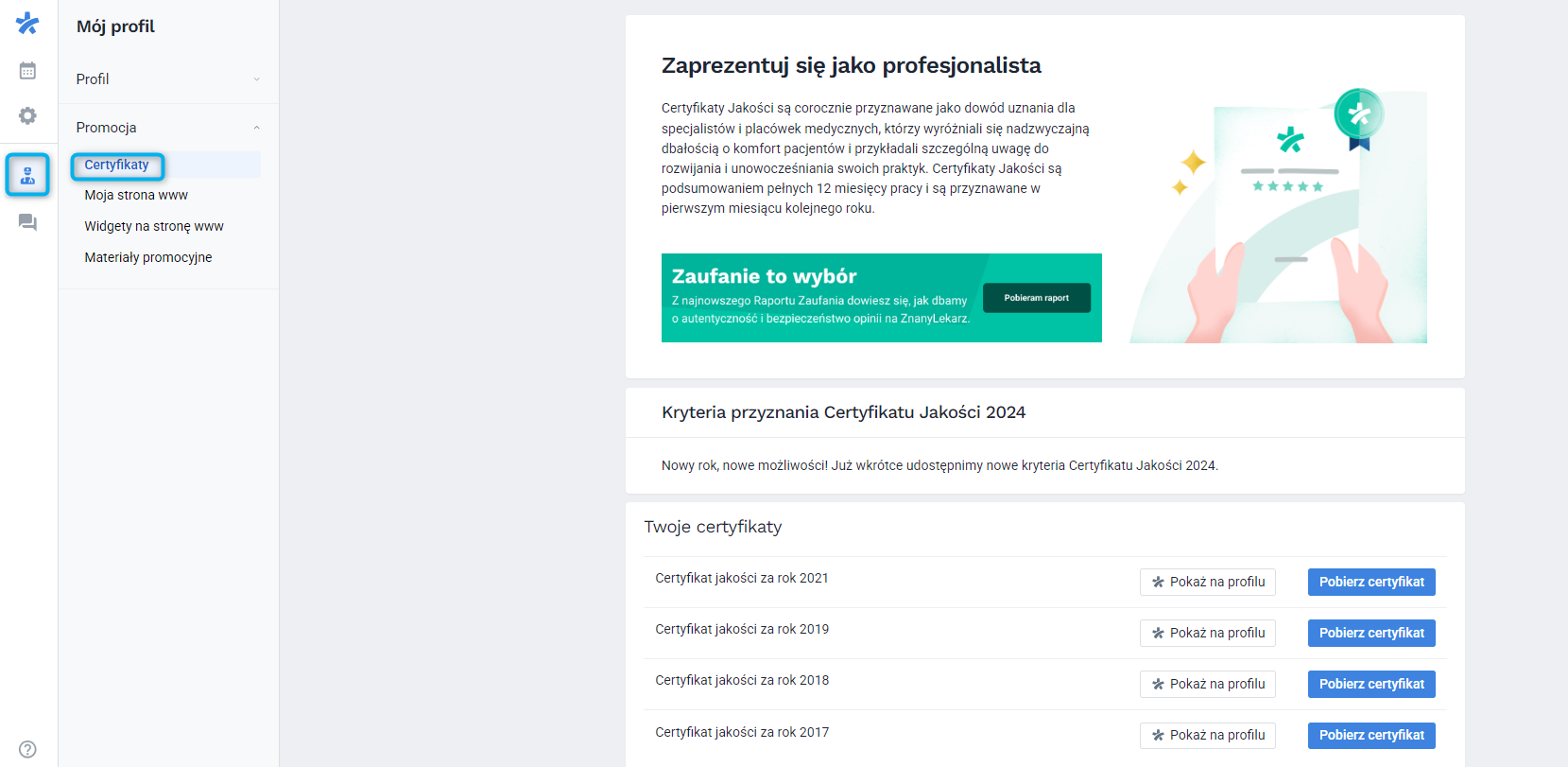Select the highlighted profile promotion sidebar icon
Screen dimensions: 1568x767
(27, 175)
